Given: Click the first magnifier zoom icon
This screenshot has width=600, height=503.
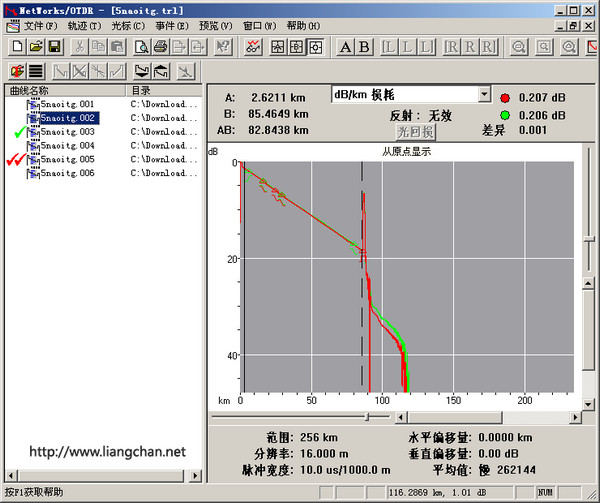Looking at the screenshot, I should (519, 46).
